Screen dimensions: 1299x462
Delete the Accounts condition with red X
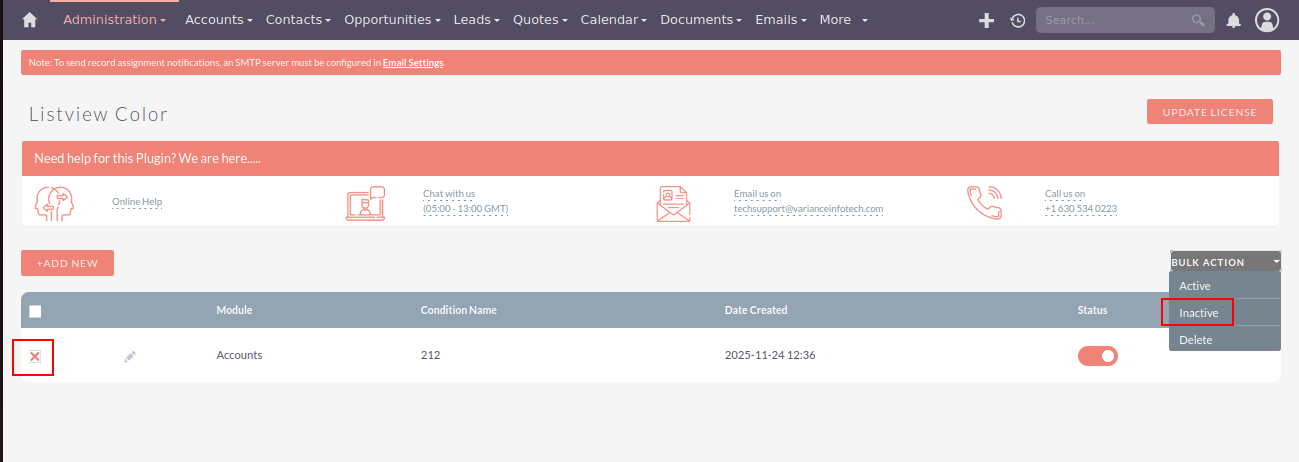click(34, 357)
